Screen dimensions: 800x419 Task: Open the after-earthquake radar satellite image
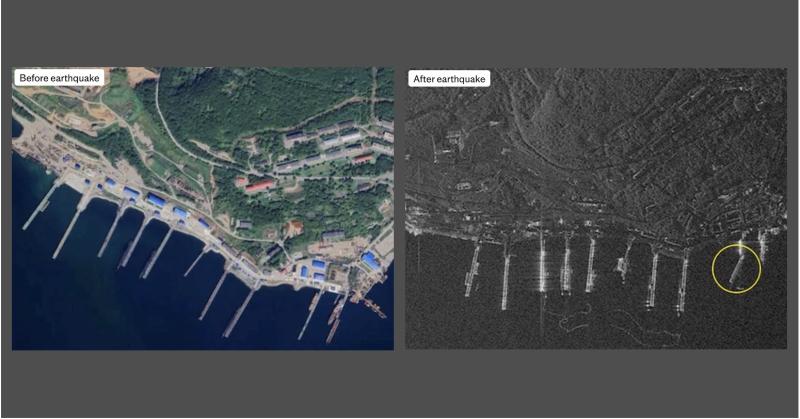[x=595, y=208]
